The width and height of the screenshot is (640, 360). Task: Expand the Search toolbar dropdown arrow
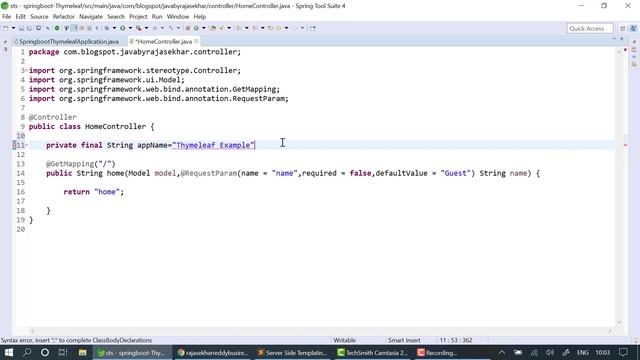point(229,28)
